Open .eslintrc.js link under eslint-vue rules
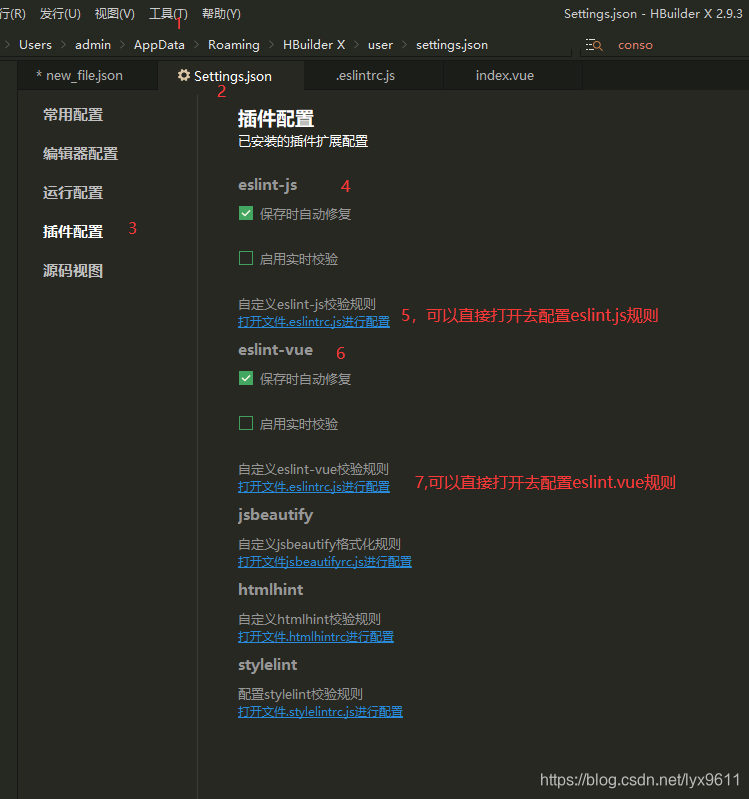 coord(314,487)
